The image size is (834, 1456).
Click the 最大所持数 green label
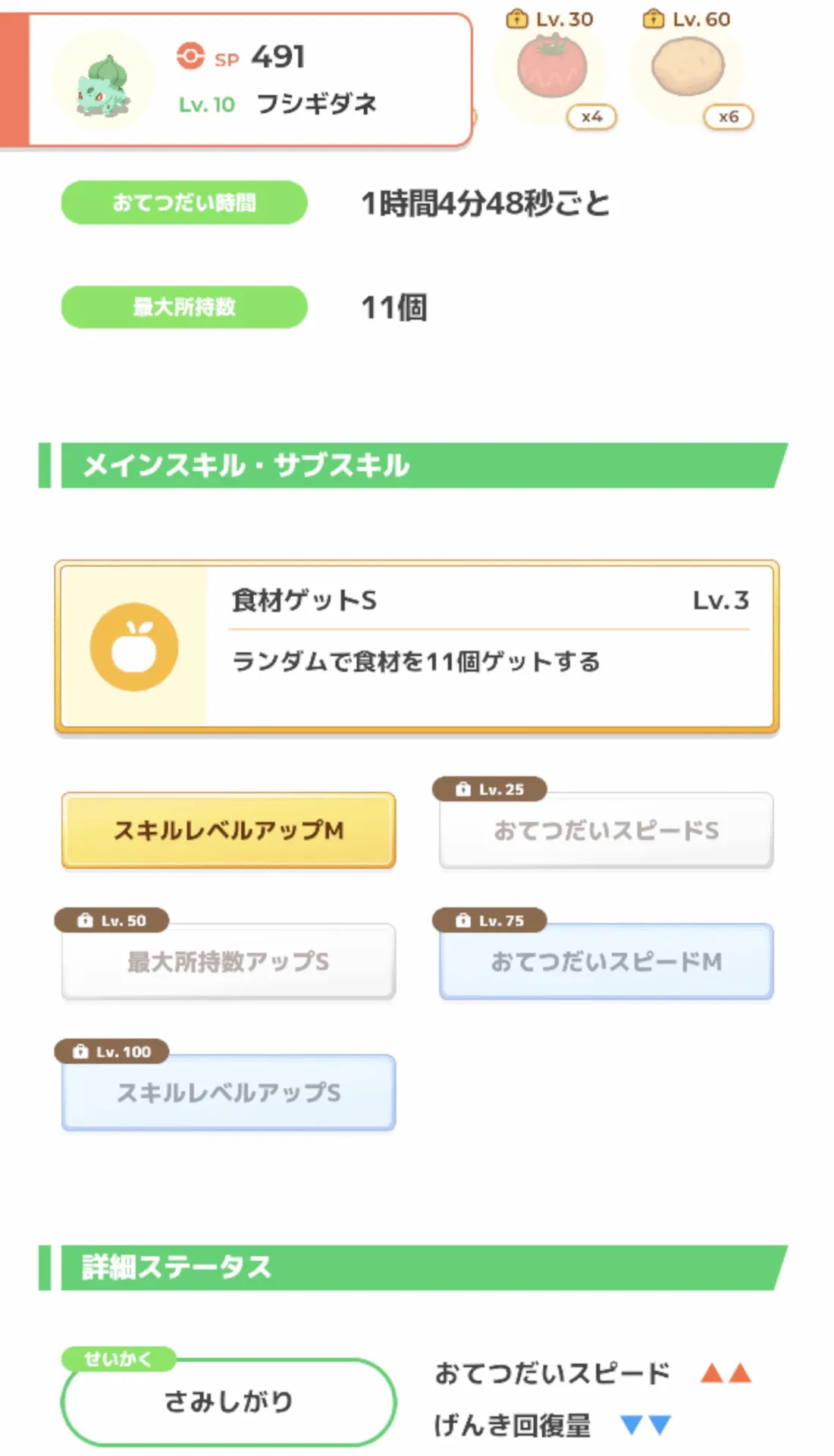pyautogui.click(x=184, y=307)
